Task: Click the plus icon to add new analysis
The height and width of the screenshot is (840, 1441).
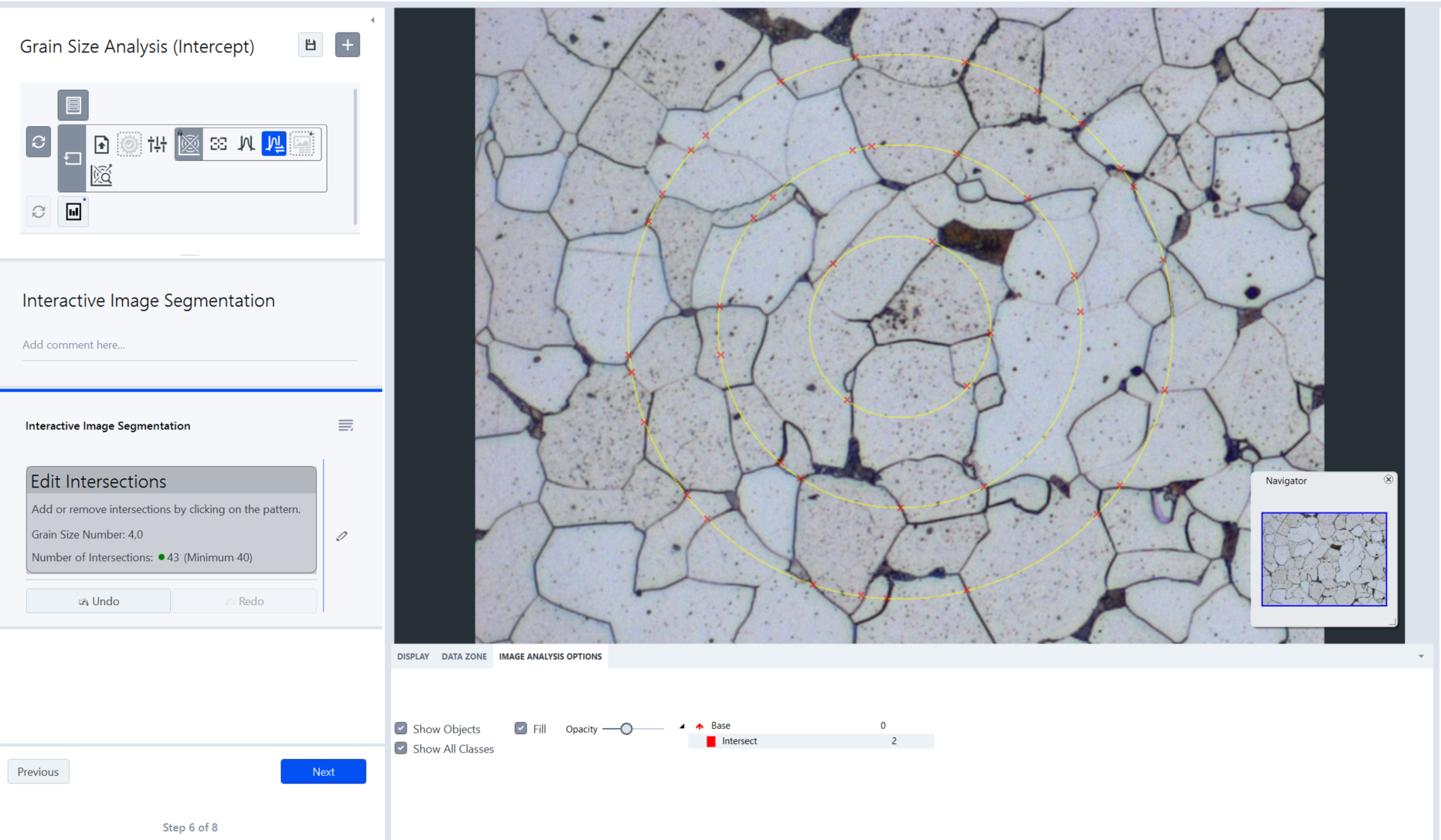Action: [x=347, y=44]
